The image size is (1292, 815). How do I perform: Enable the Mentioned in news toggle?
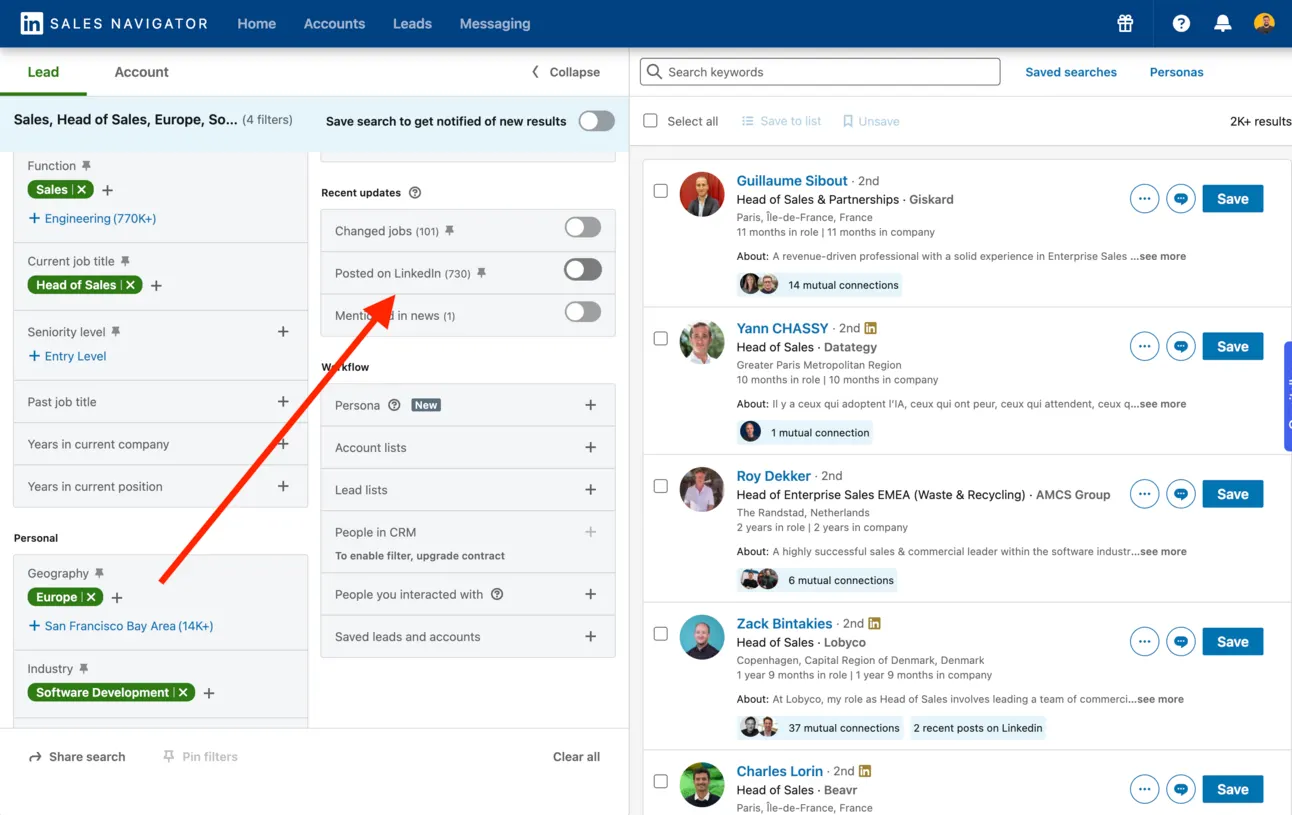click(x=582, y=311)
